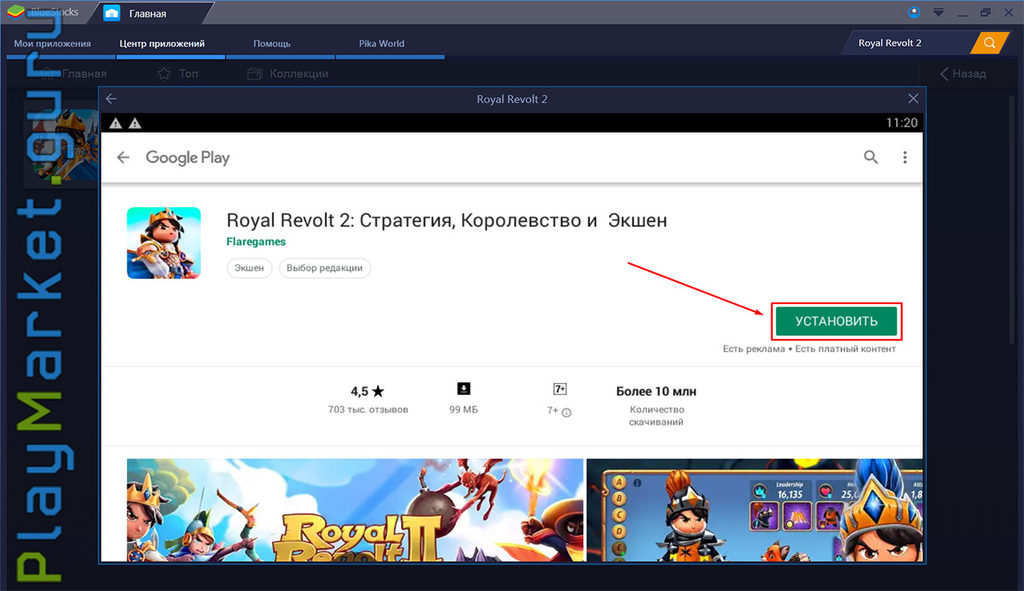Click the 11:20 clock in status bar
Screen dimensions: 1024x591
901,123
